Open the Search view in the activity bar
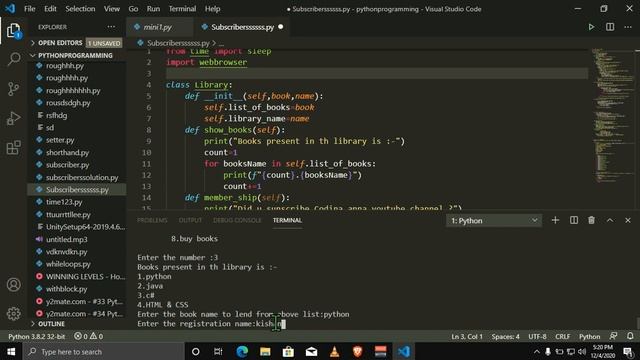 (13, 59)
